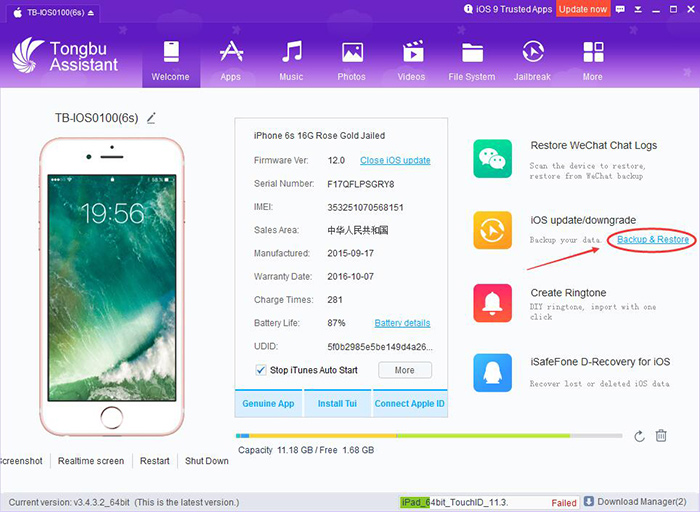
Task: Click the Apple logo in device tab
Action: point(18,12)
